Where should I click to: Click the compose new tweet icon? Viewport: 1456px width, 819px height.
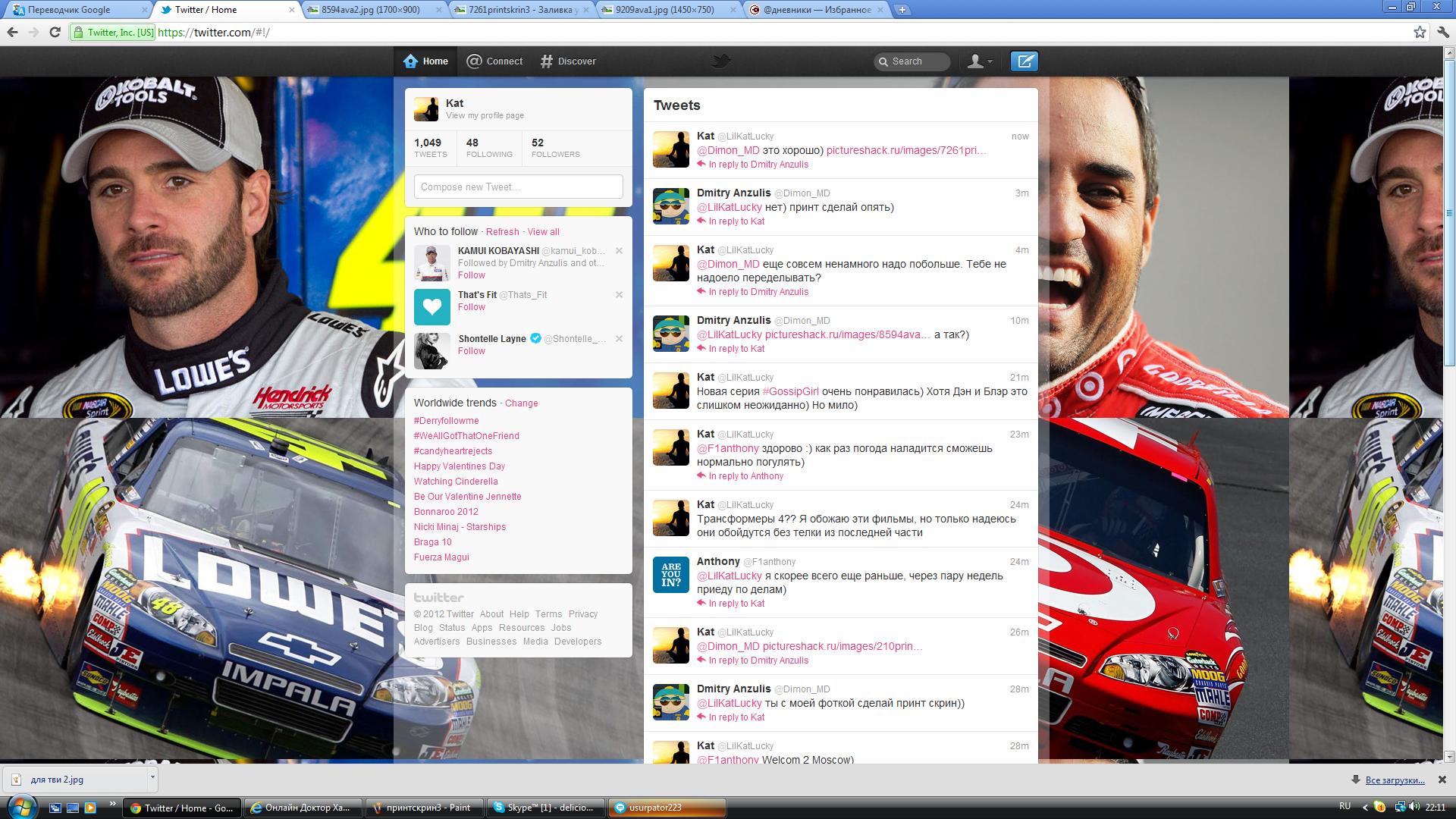click(1024, 61)
